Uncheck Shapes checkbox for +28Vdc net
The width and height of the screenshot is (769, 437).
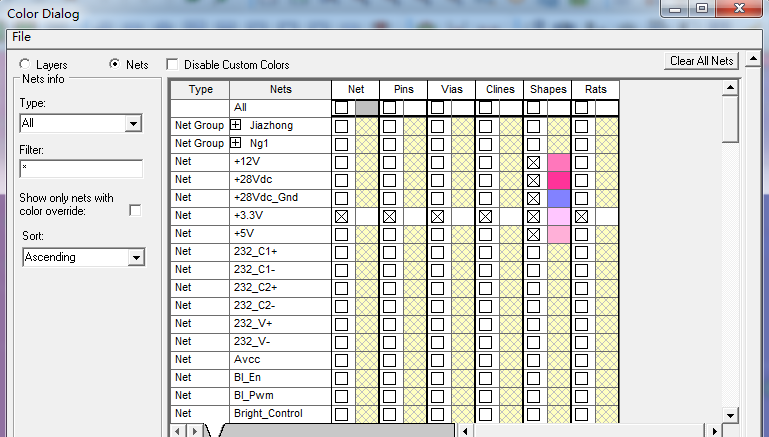[x=533, y=180]
